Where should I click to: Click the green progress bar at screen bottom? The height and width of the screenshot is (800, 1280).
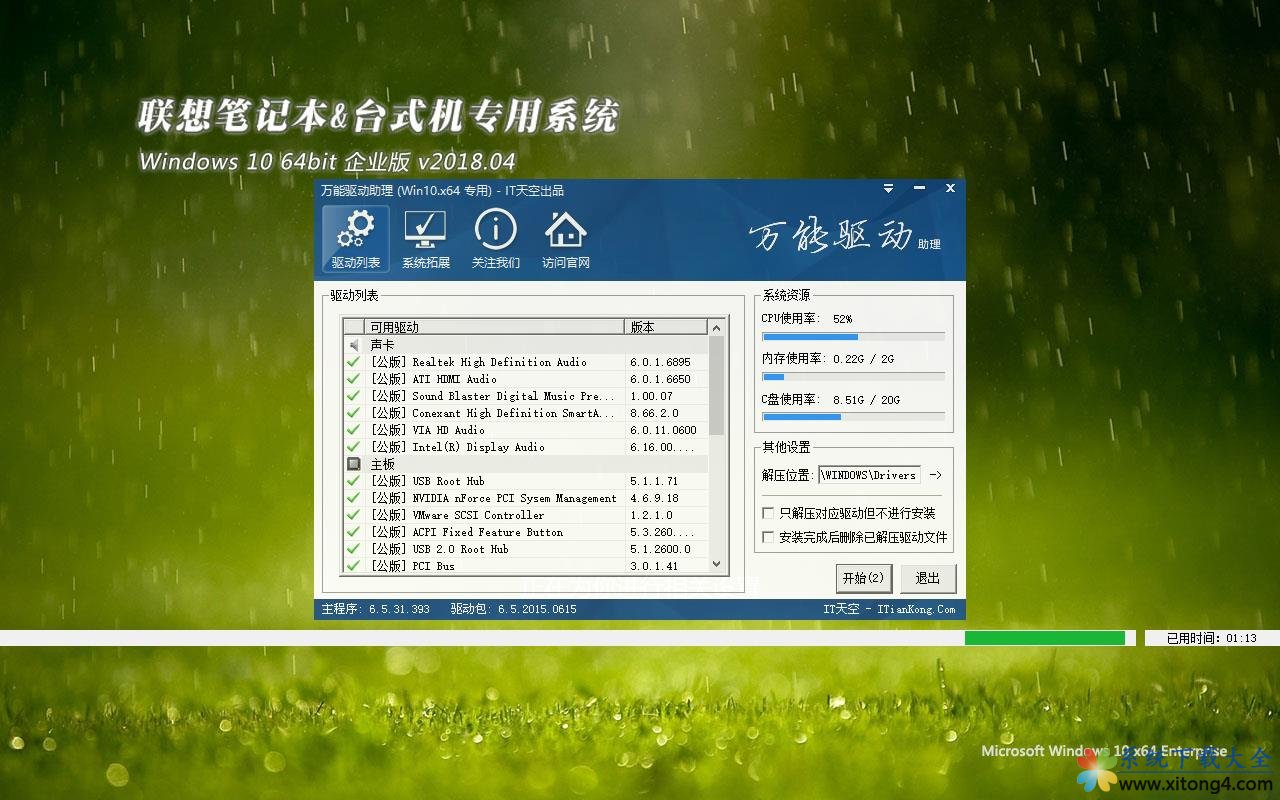[1045, 636]
